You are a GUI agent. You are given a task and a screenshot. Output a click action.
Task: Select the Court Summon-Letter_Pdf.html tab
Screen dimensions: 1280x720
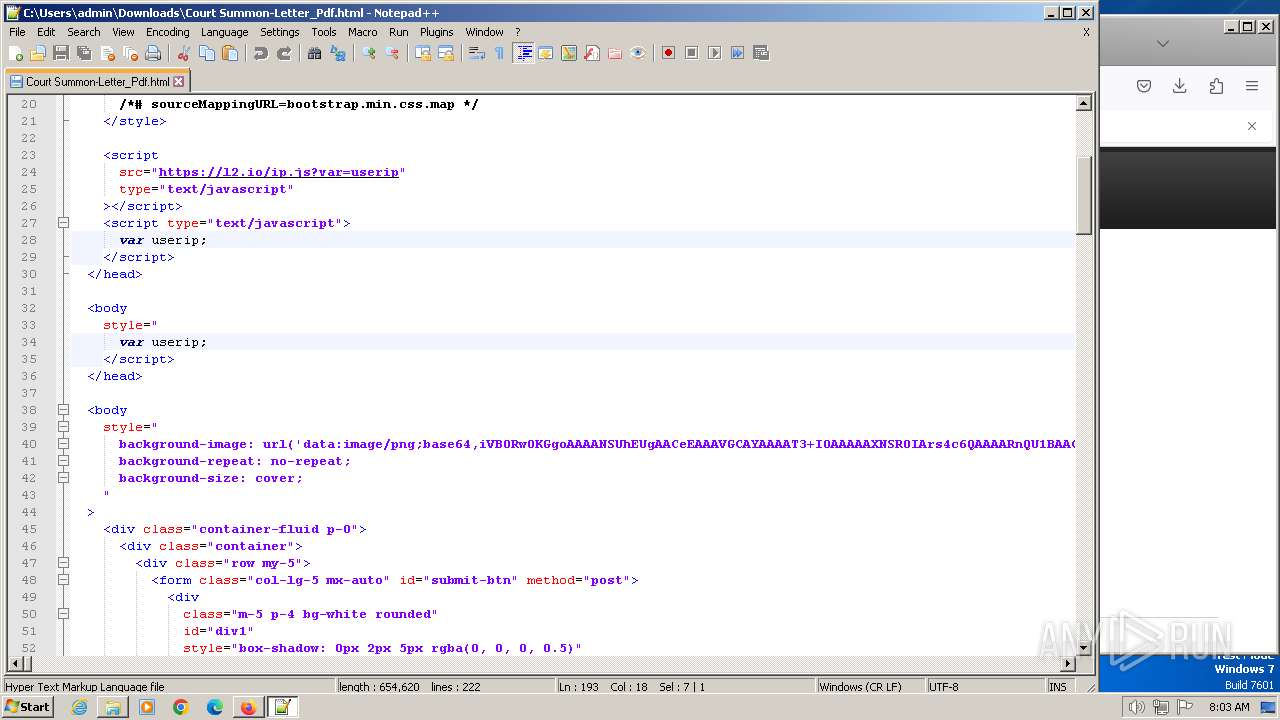pyautogui.click(x=96, y=82)
